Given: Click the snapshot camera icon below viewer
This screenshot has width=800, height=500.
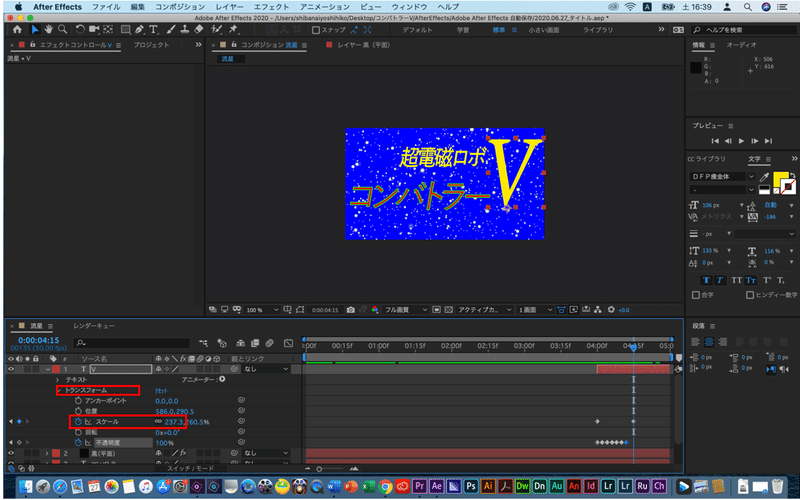Looking at the screenshot, I should click(351, 310).
